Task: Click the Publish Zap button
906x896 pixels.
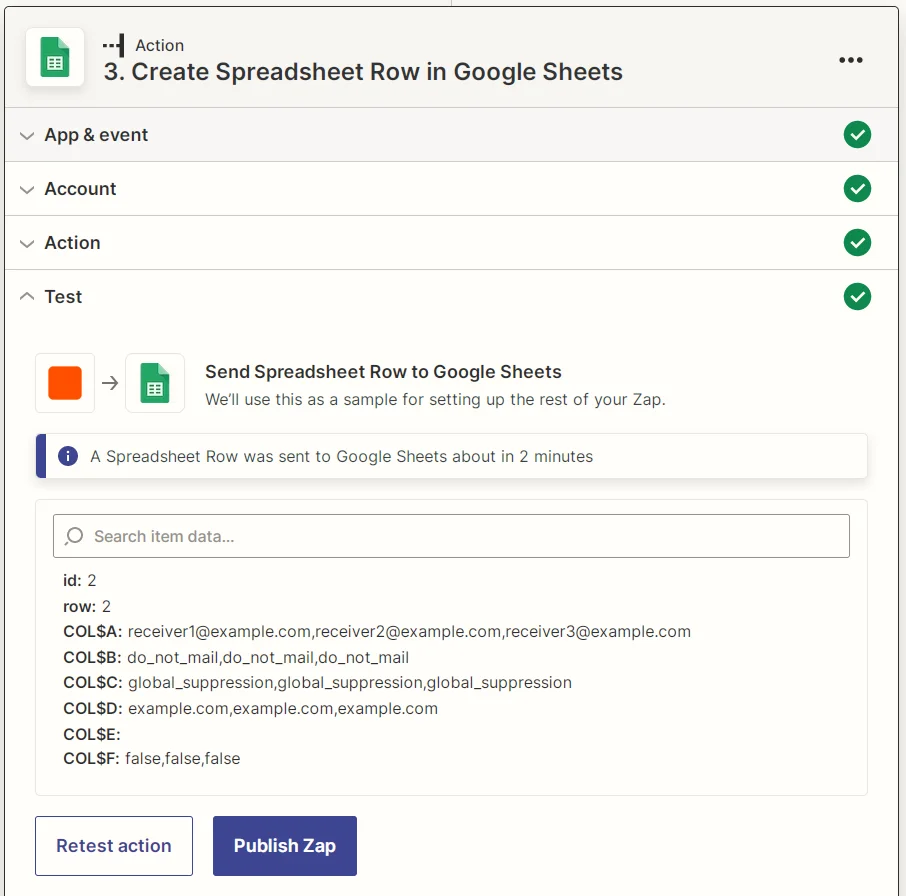Action: pyautogui.click(x=284, y=845)
